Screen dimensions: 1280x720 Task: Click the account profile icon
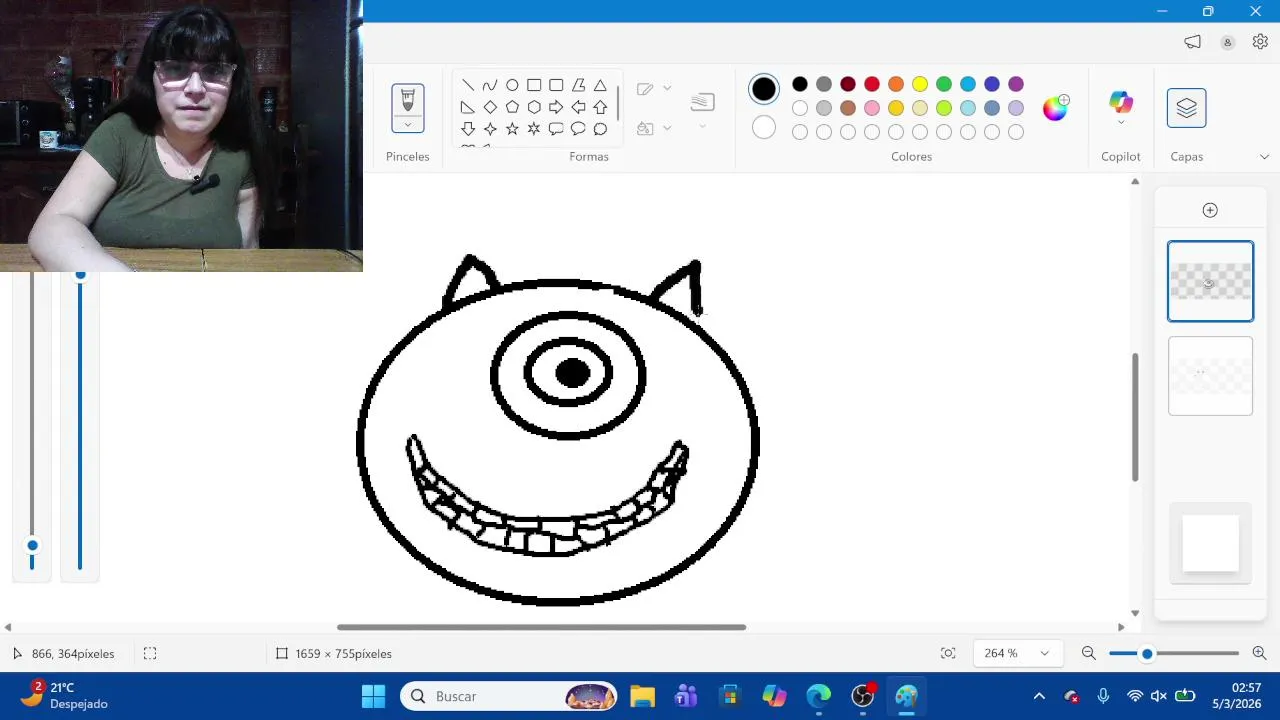pos(1227,42)
